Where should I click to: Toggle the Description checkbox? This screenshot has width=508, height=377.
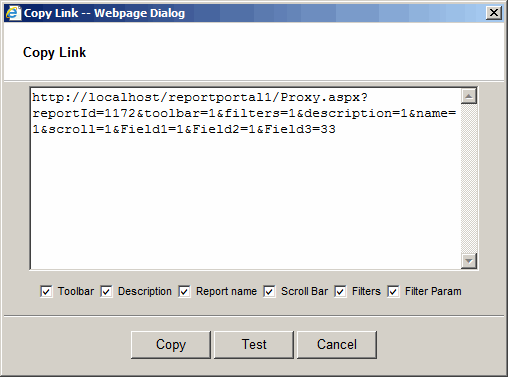106,291
